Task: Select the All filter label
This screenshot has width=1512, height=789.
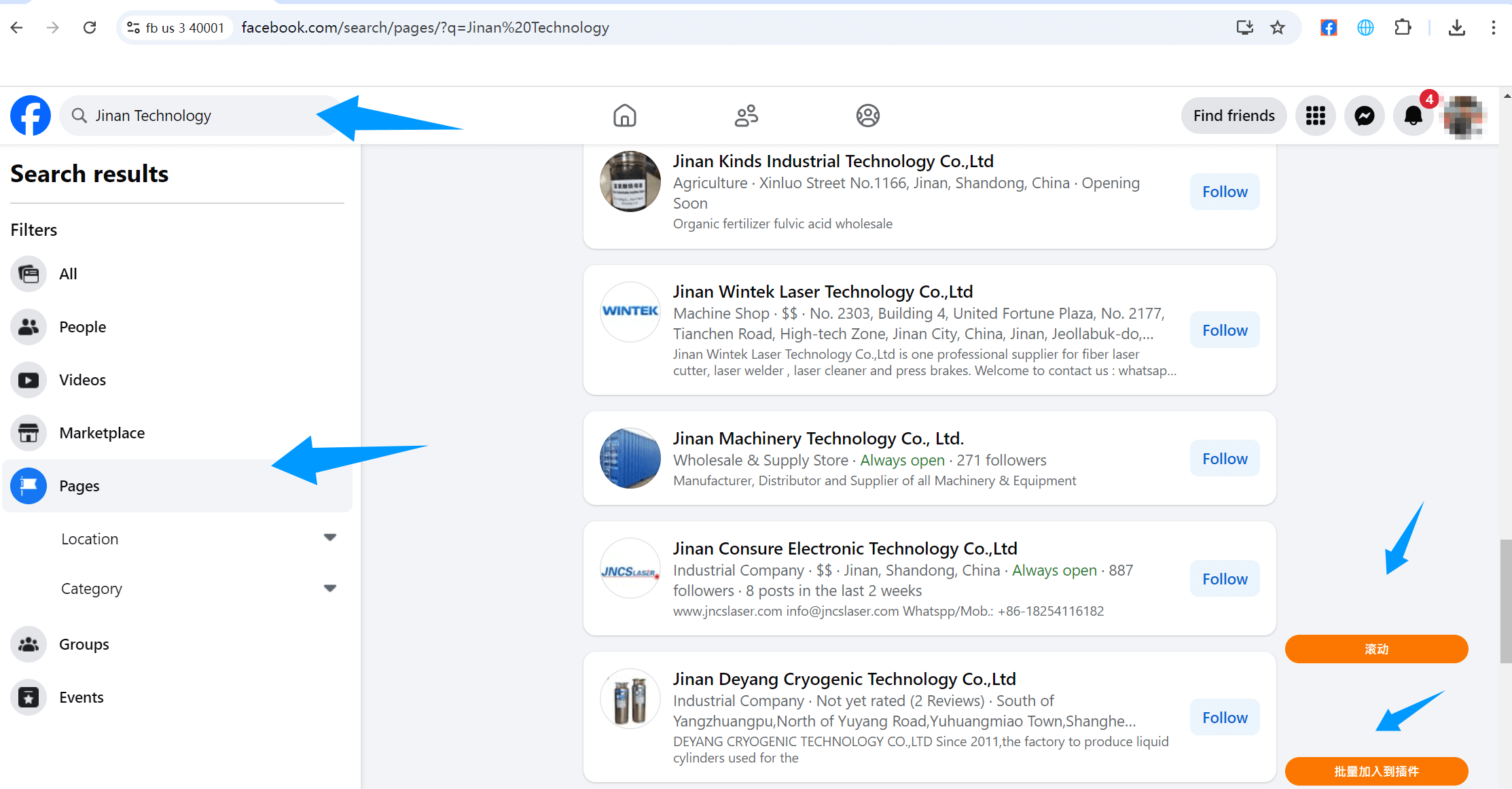Action: tap(68, 274)
